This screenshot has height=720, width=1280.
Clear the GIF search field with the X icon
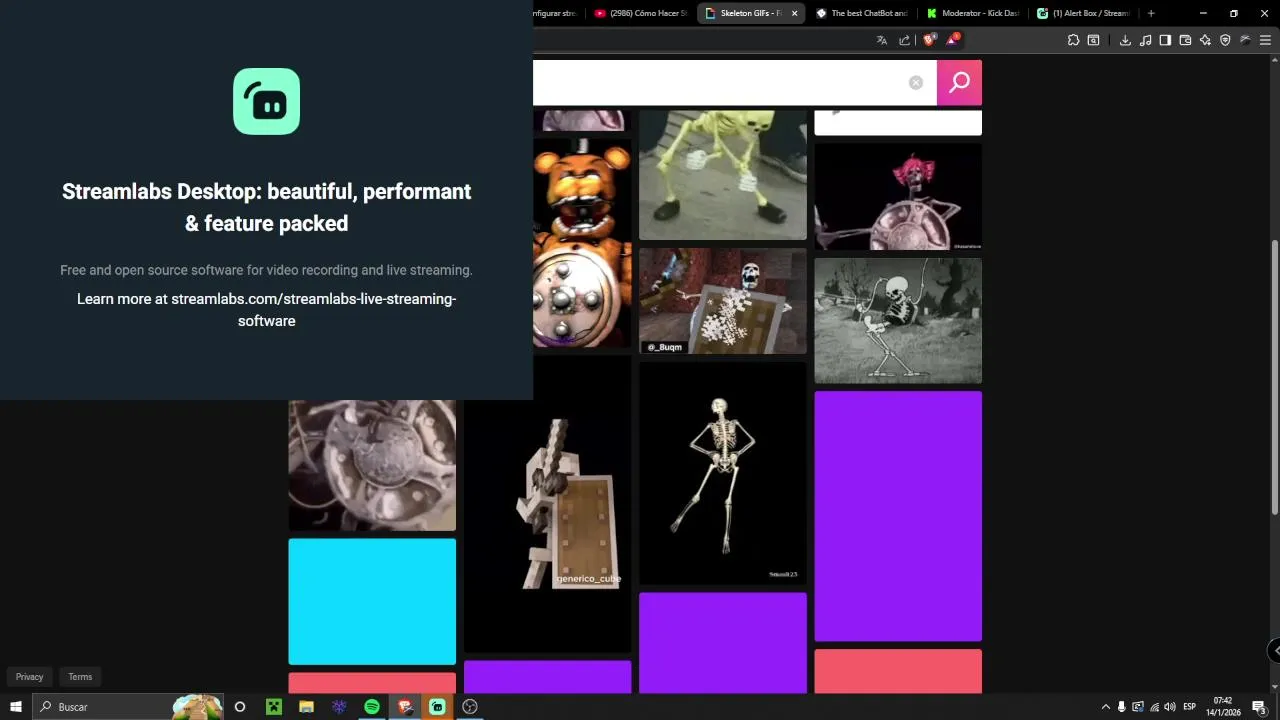tap(916, 83)
